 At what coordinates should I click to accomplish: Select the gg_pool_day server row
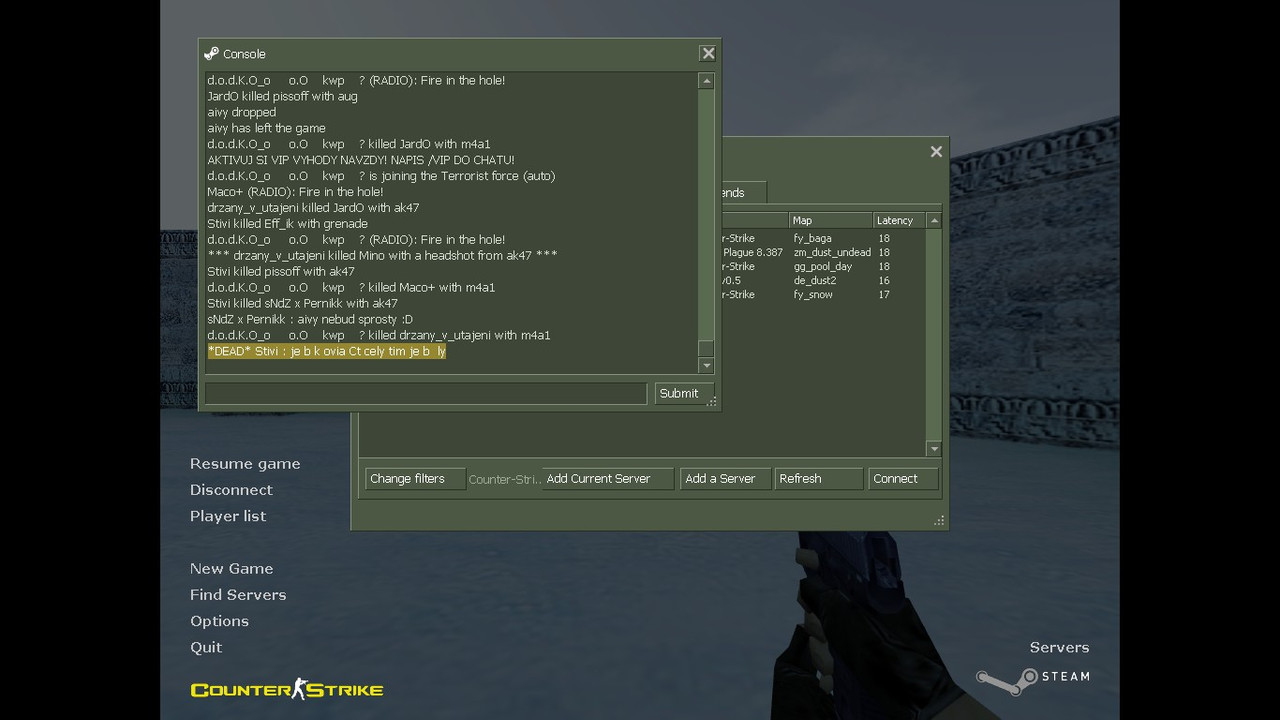tap(823, 267)
